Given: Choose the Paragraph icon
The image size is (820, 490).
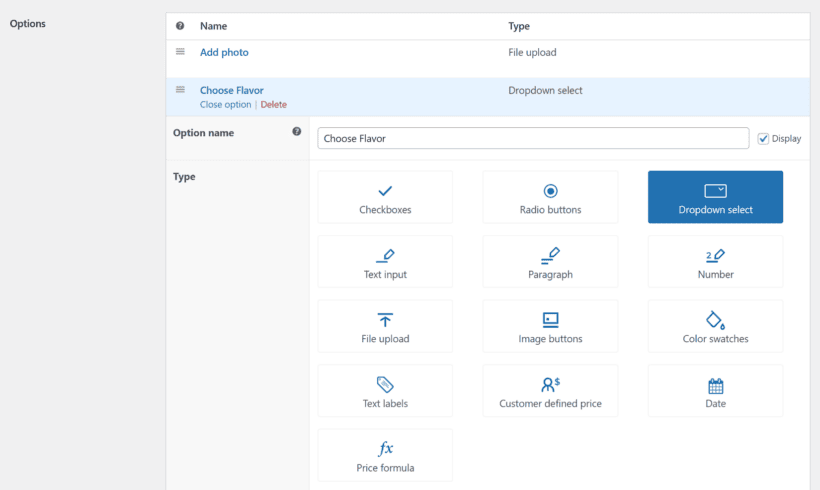Looking at the screenshot, I should pyautogui.click(x=550, y=256).
